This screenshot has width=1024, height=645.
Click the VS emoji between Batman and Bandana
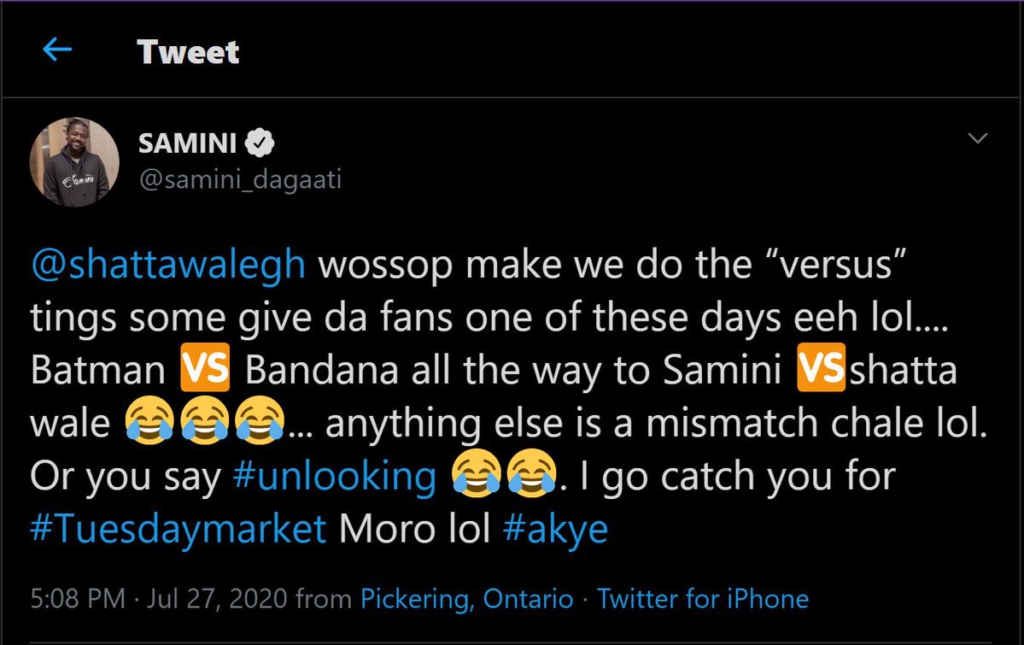pos(204,370)
